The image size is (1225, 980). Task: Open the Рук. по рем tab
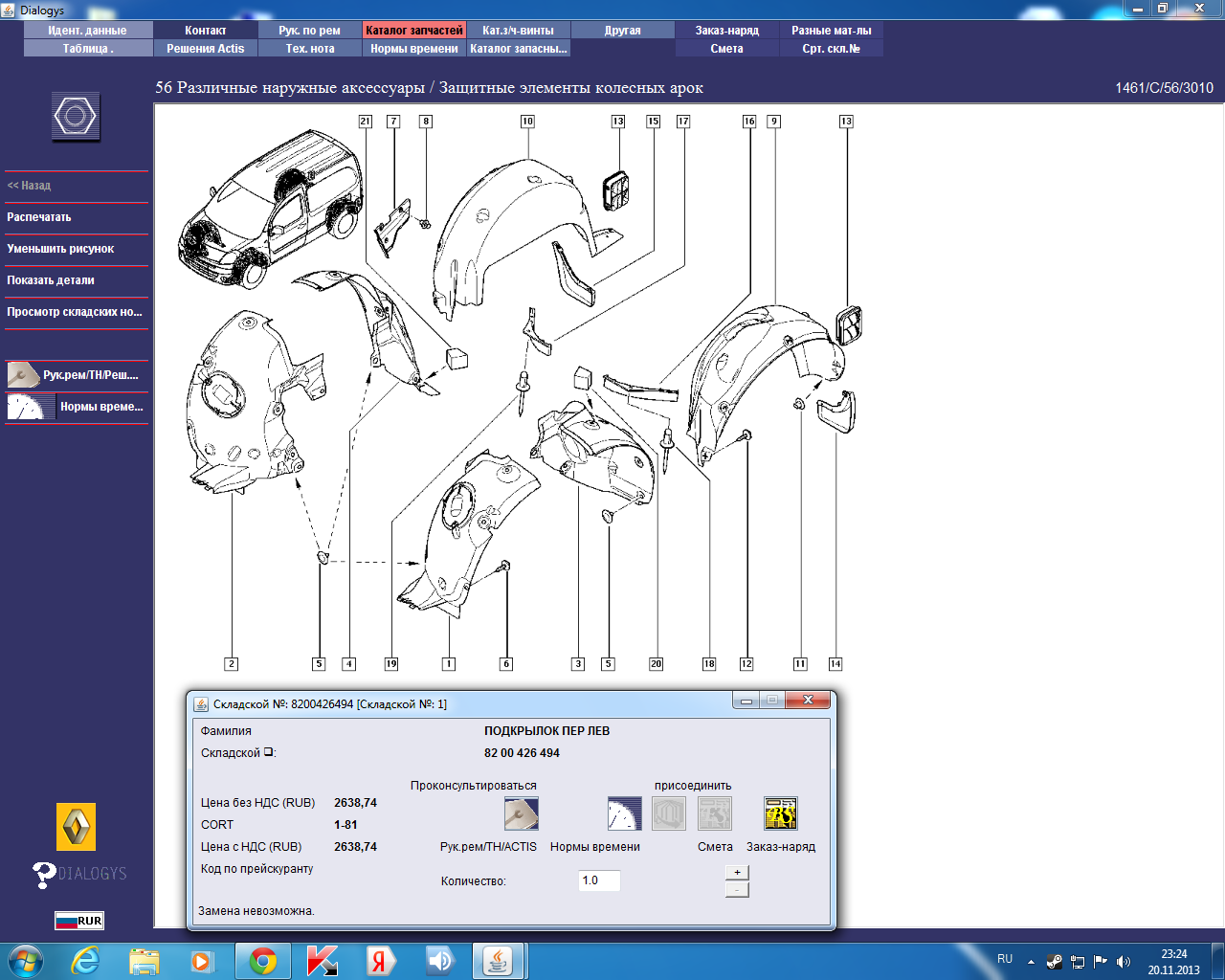tap(310, 31)
